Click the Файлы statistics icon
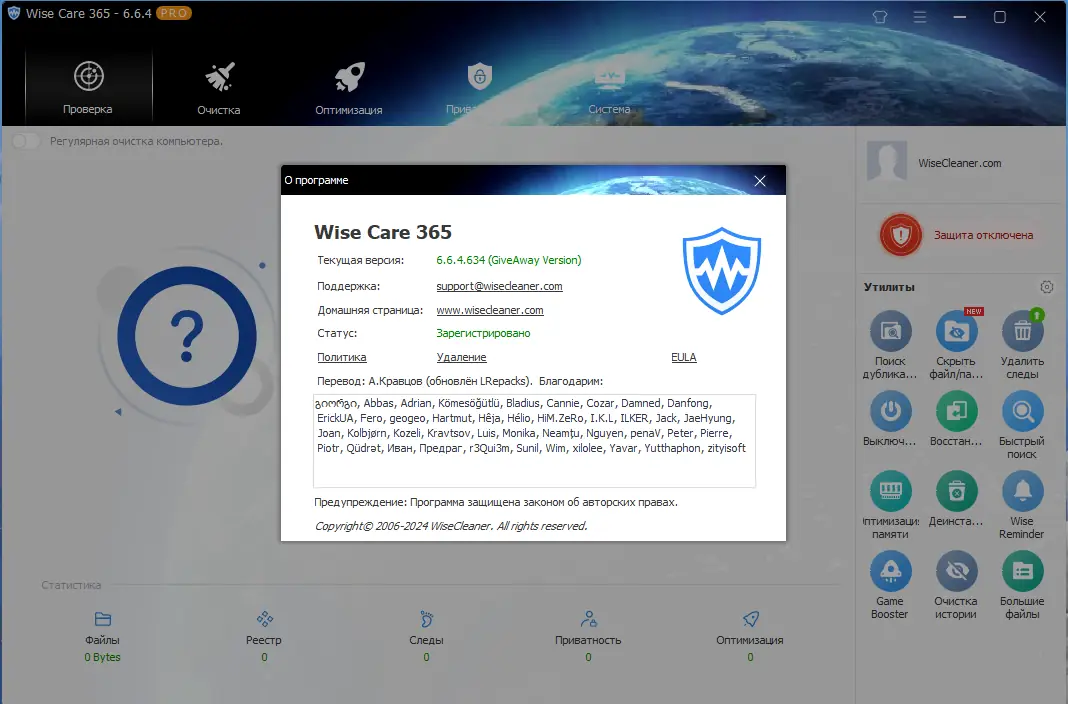 (x=103, y=619)
